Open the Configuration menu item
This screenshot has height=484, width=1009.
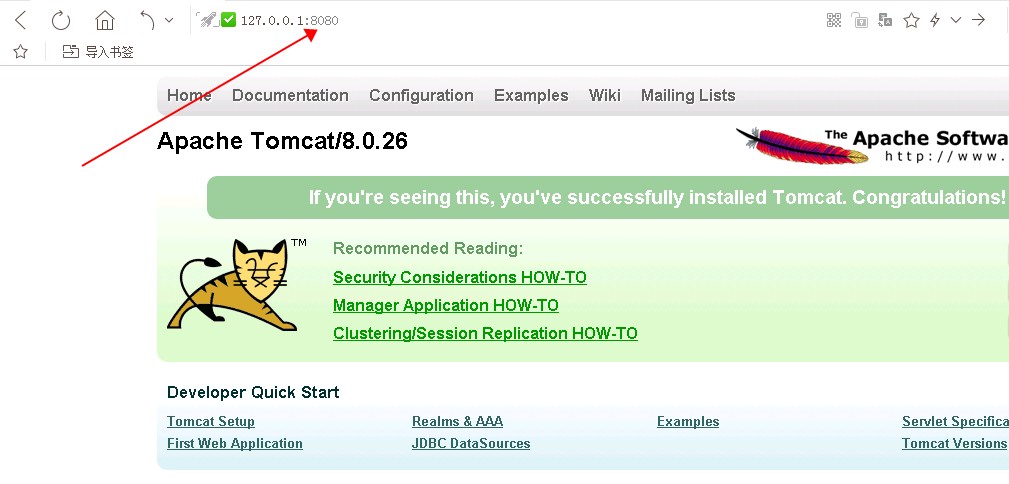(x=421, y=96)
